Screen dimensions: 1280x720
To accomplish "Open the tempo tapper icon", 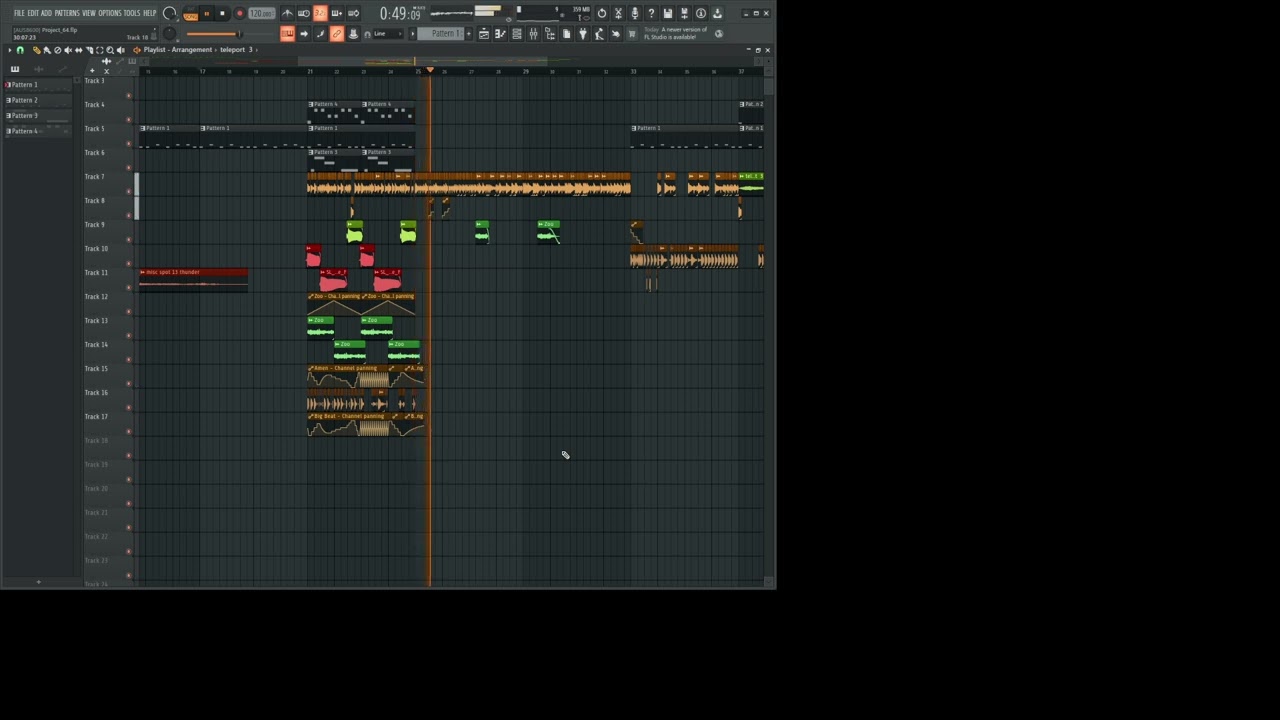I will click(x=599, y=34).
